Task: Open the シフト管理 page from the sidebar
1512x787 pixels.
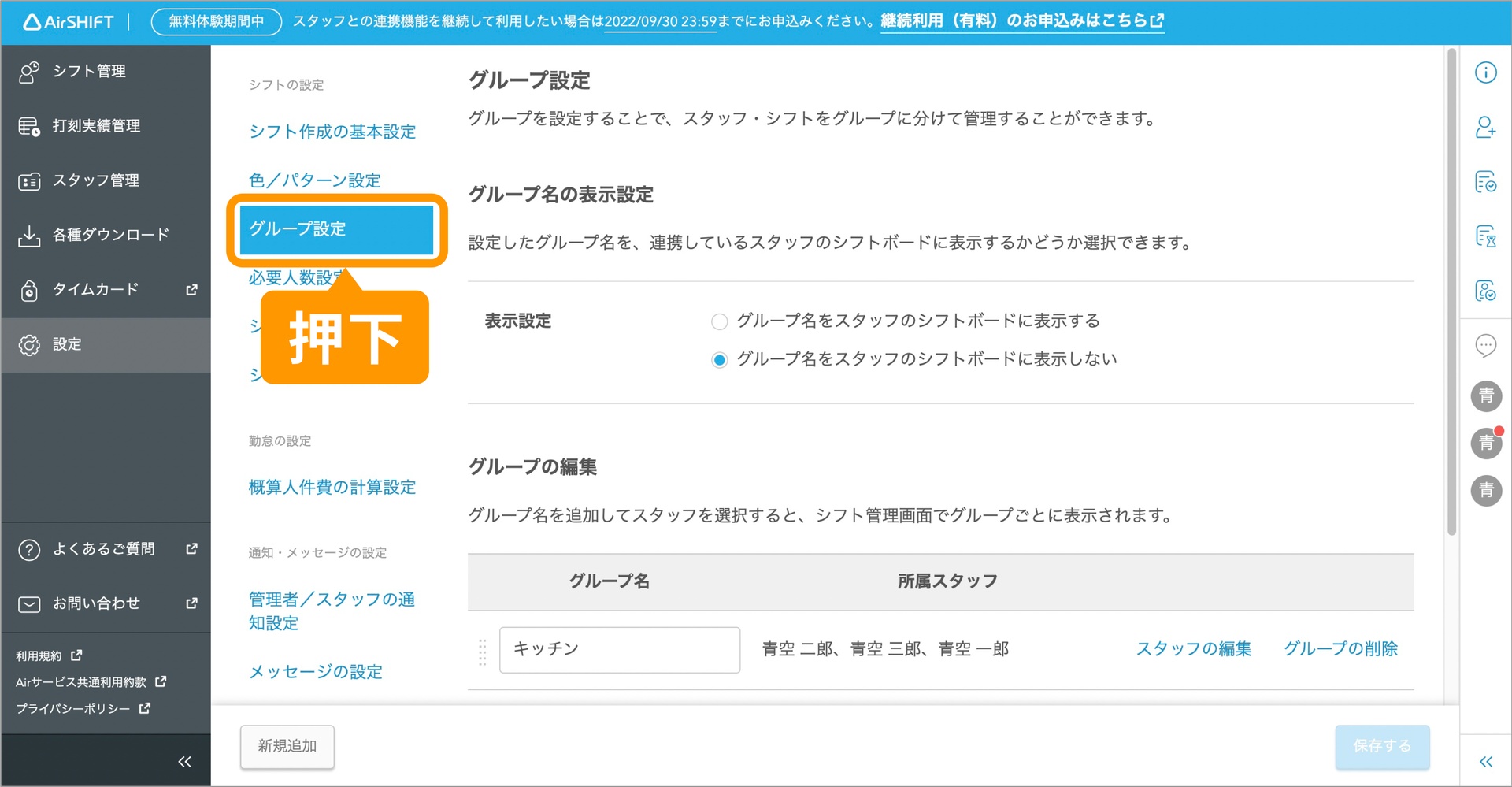Action: tap(88, 71)
